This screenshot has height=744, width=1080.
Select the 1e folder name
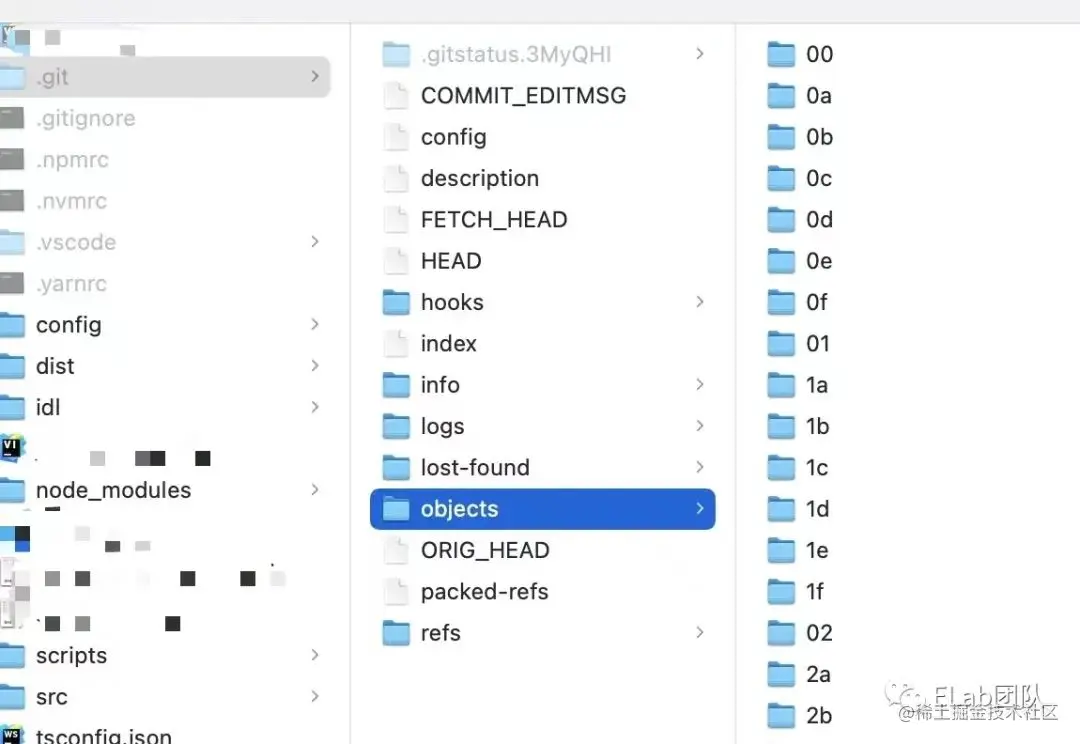pyautogui.click(x=817, y=550)
